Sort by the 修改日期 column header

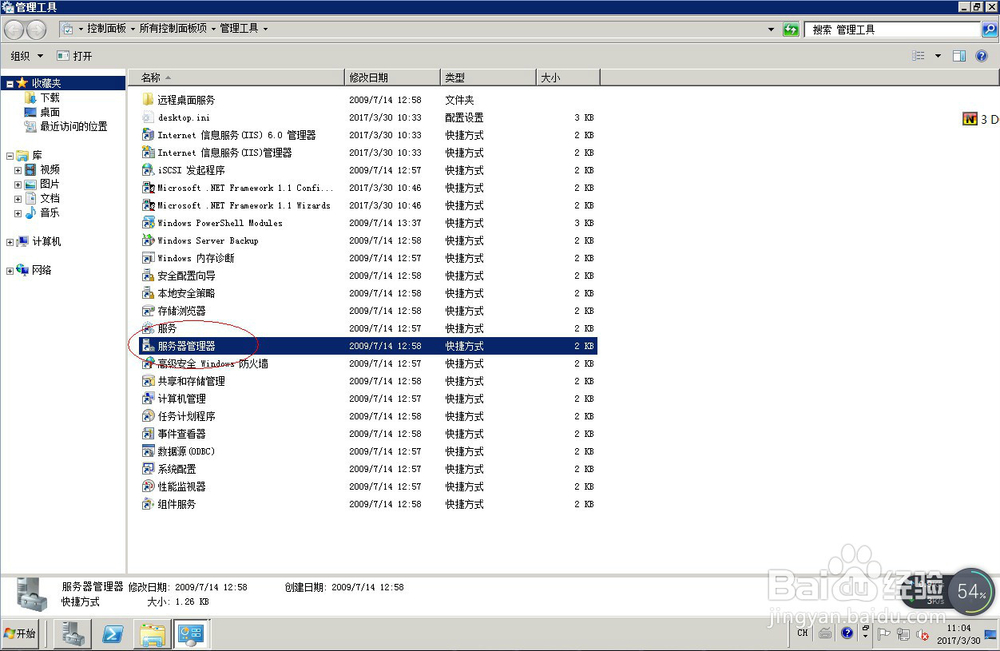[392, 77]
